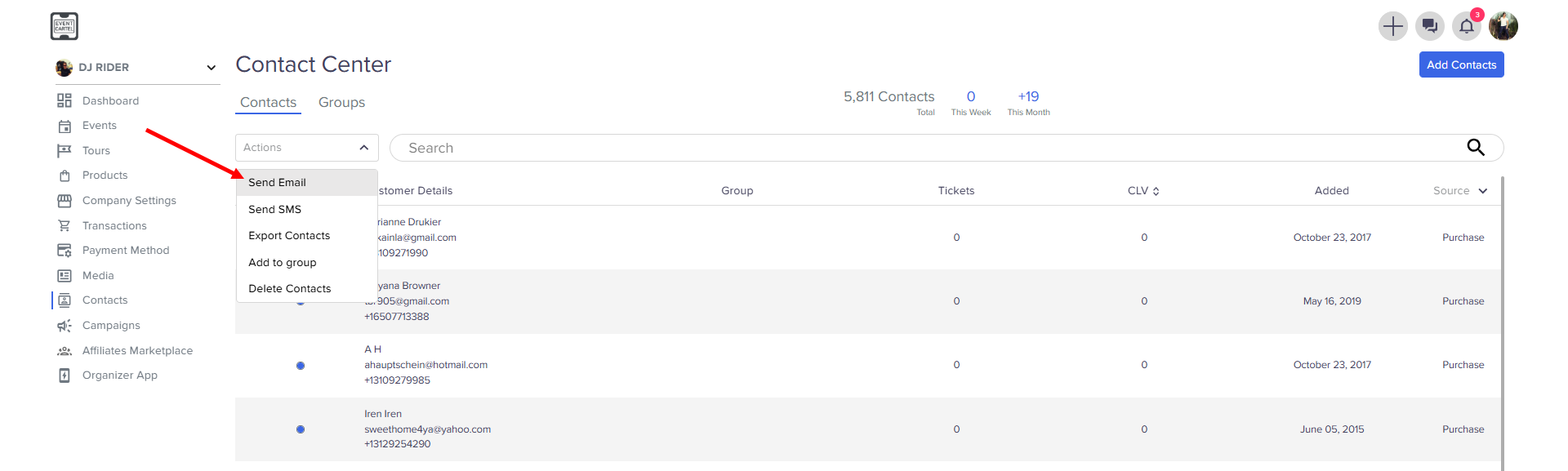Click the Transactions cart icon
Viewport: 1568px width, 471px height.
[x=65, y=226]
